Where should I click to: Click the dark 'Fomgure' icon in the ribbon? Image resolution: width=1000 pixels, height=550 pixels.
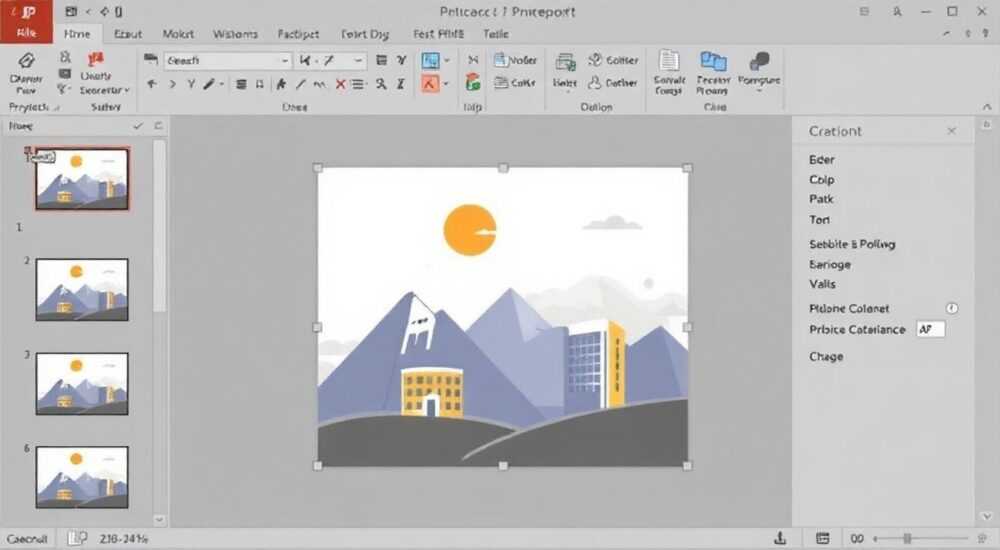click(x=759, y=70)
